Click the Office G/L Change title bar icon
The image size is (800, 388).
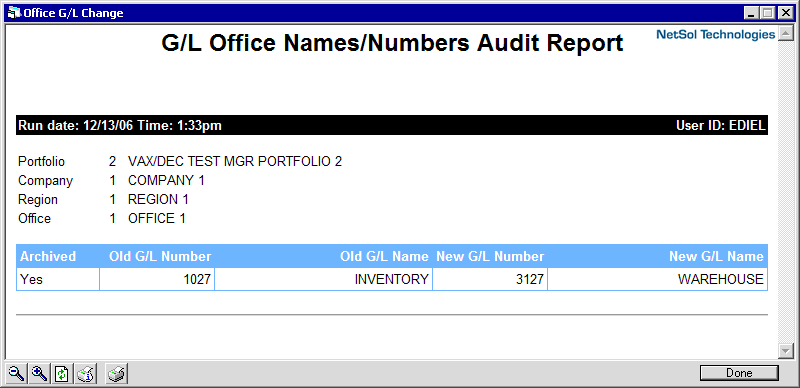[14, 12]
